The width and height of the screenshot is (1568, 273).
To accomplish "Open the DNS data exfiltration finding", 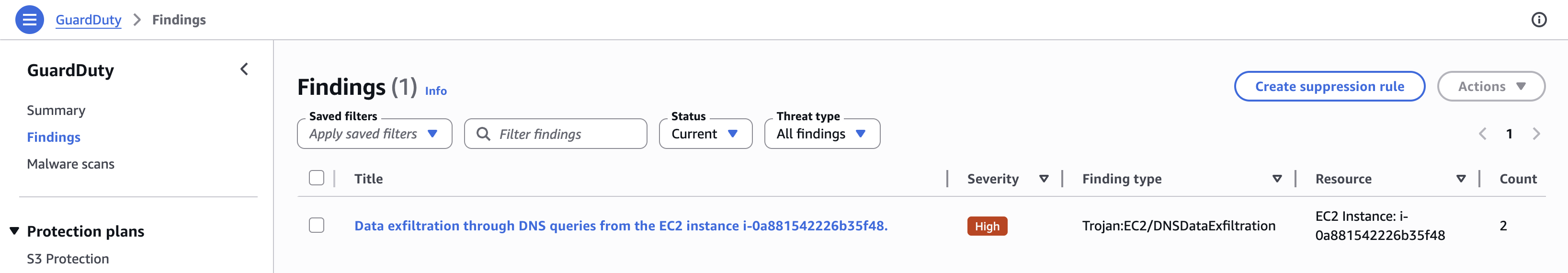I will 620,226.
